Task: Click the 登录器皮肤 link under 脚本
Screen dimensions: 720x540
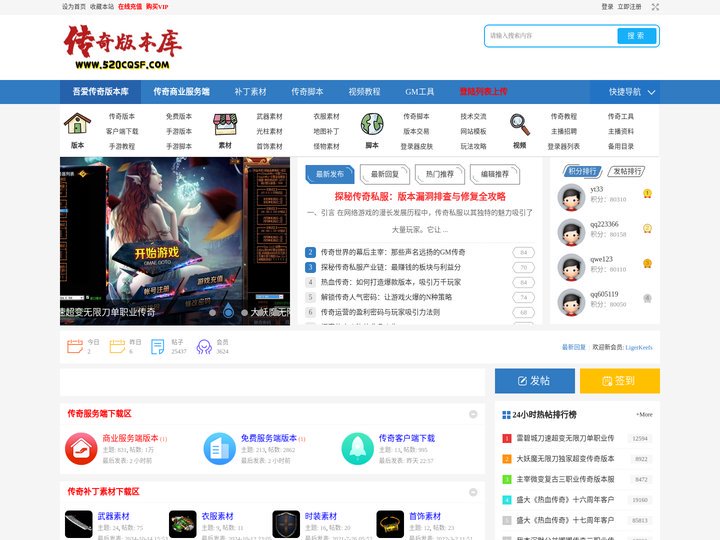Action: [x=416, y=146]
